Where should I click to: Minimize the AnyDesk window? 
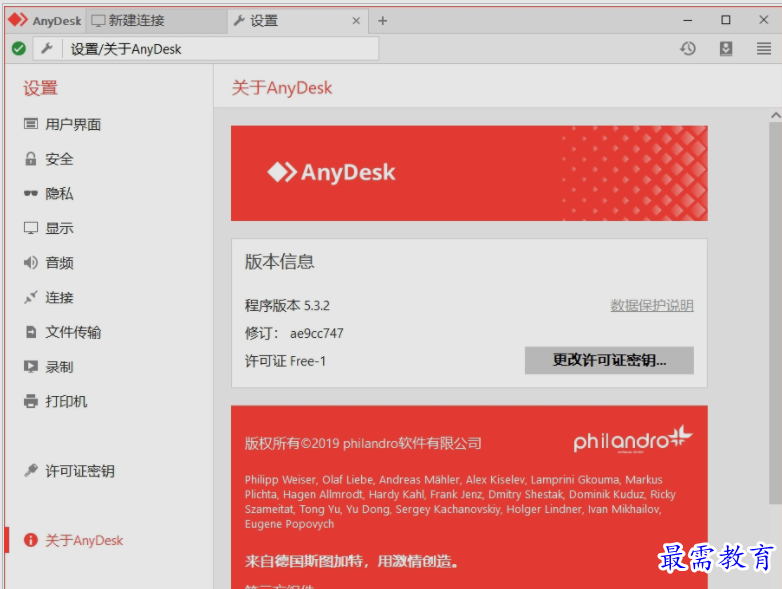point(688,20)
